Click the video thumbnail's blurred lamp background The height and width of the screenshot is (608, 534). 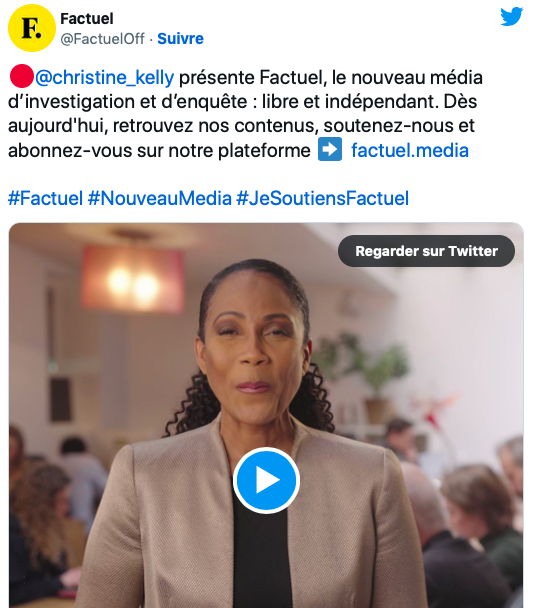pos(133,279)
